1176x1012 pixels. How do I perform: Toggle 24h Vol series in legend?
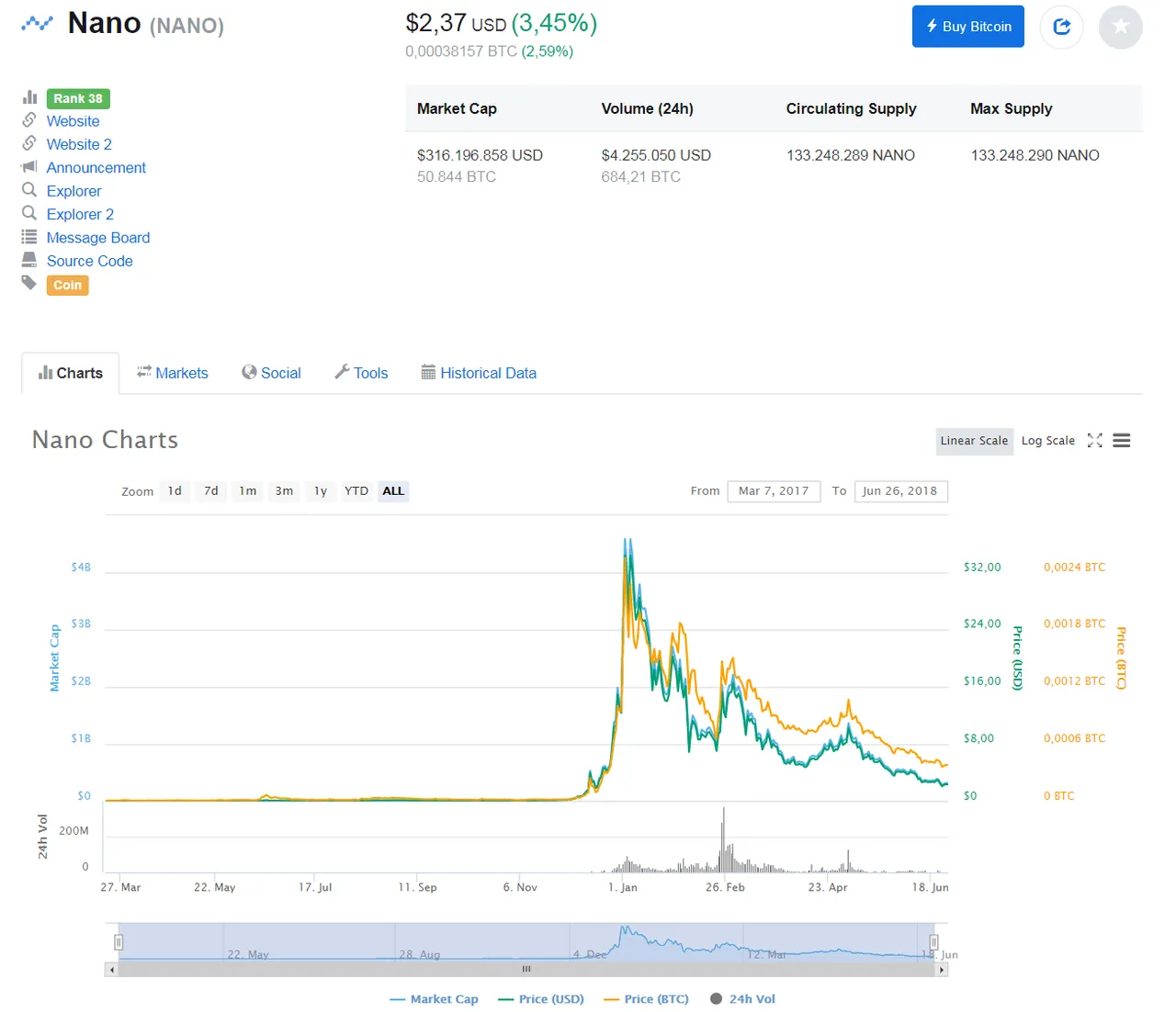(743, 999)
